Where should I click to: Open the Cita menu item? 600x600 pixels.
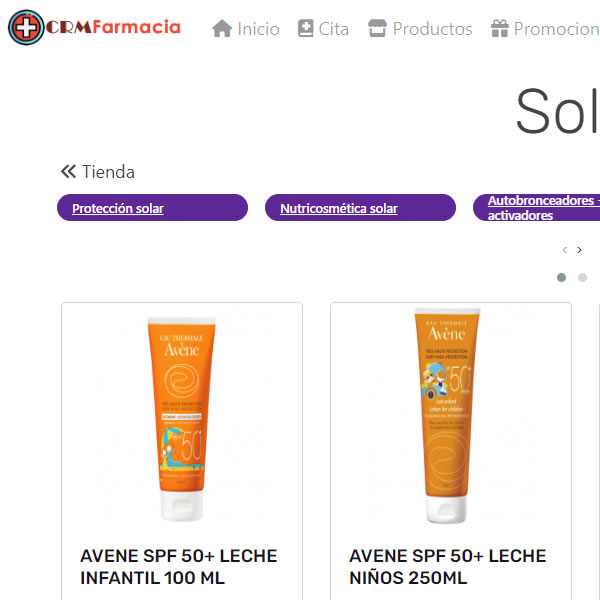[x=334, y=29]
